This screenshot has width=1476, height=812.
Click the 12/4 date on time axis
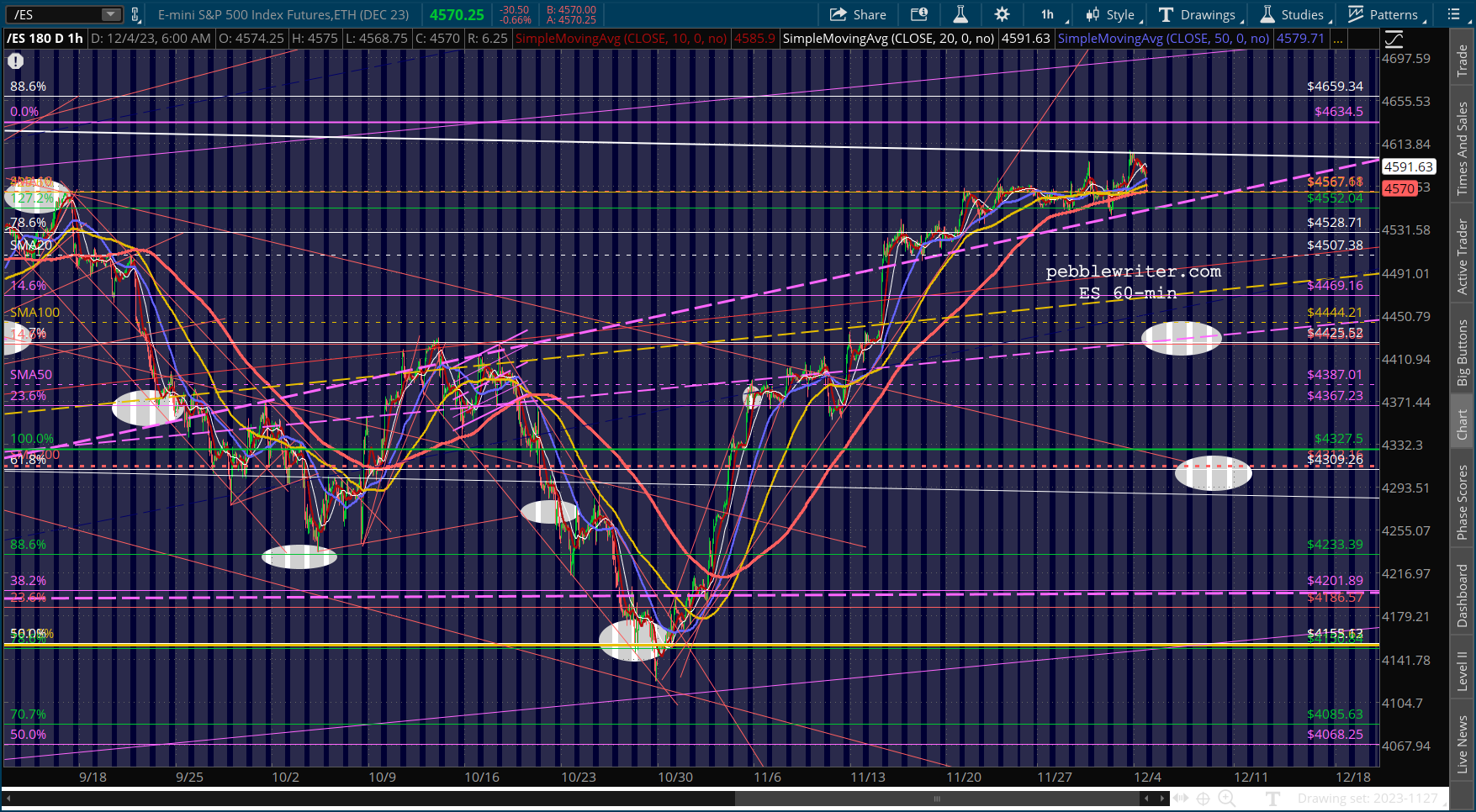pyautogui.click(x=1147, y=777)
